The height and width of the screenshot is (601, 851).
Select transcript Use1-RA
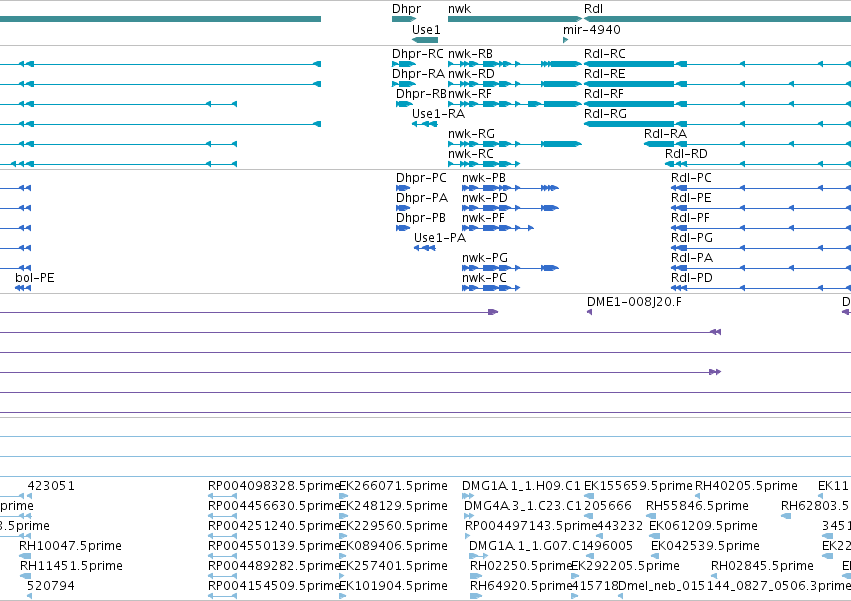[x=439, y=114]
